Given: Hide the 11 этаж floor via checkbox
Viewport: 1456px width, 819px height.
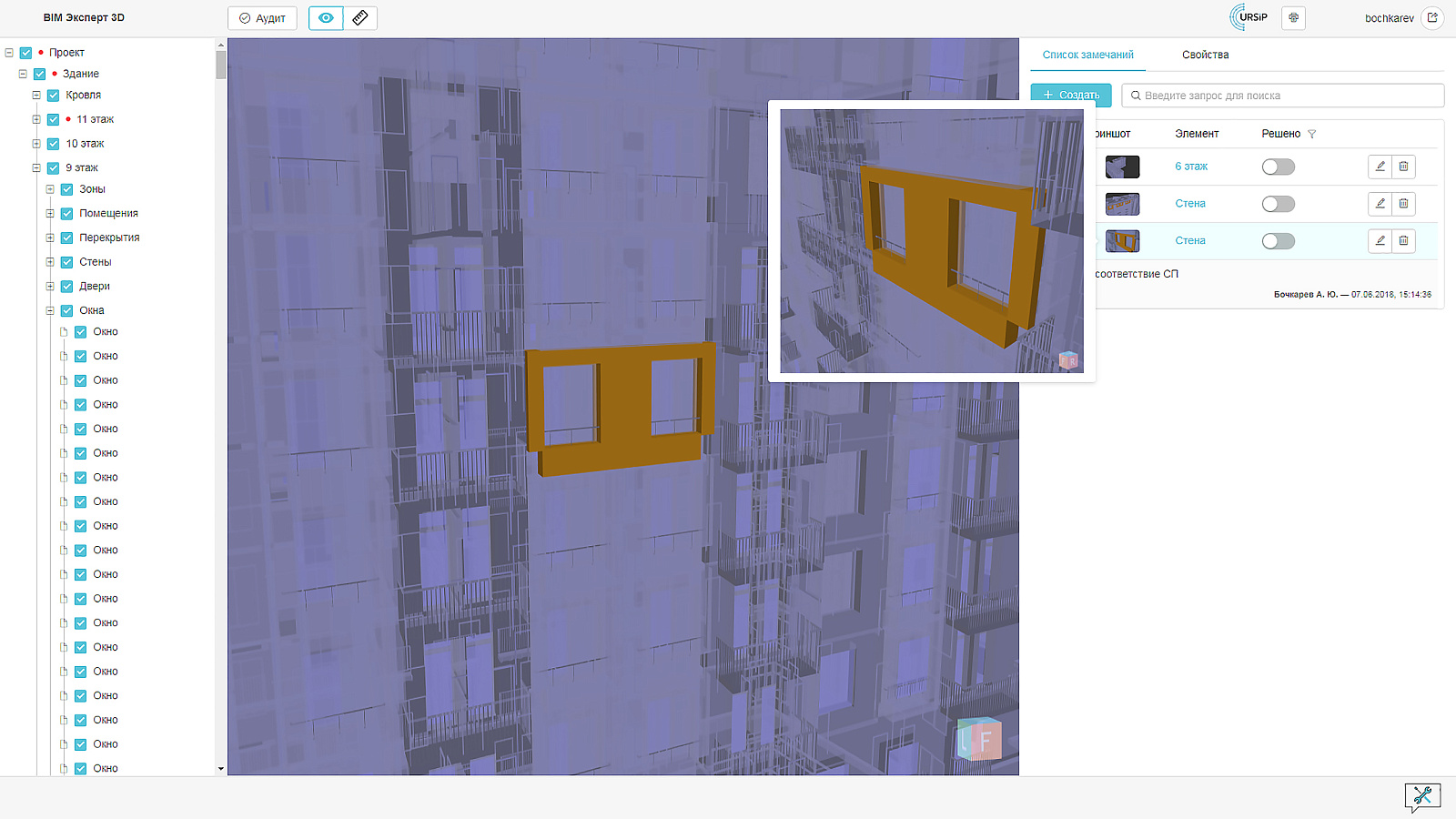Looking at the screenshot, I should (54, 119).
